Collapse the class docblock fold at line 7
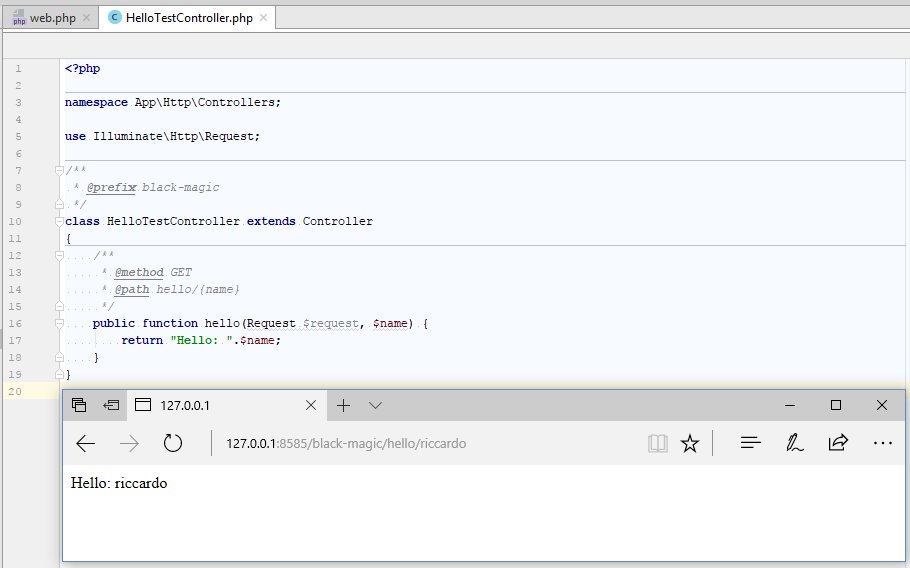The image size is (910, 568). [59, 171]
